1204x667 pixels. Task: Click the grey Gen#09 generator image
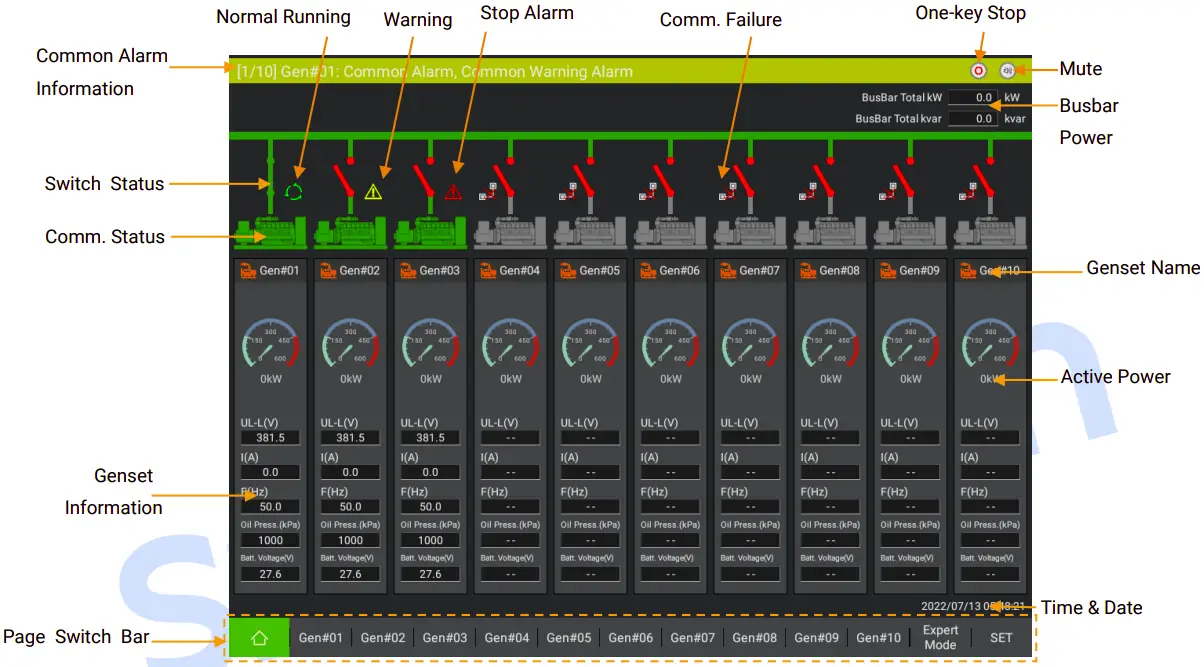click(910, 231)
